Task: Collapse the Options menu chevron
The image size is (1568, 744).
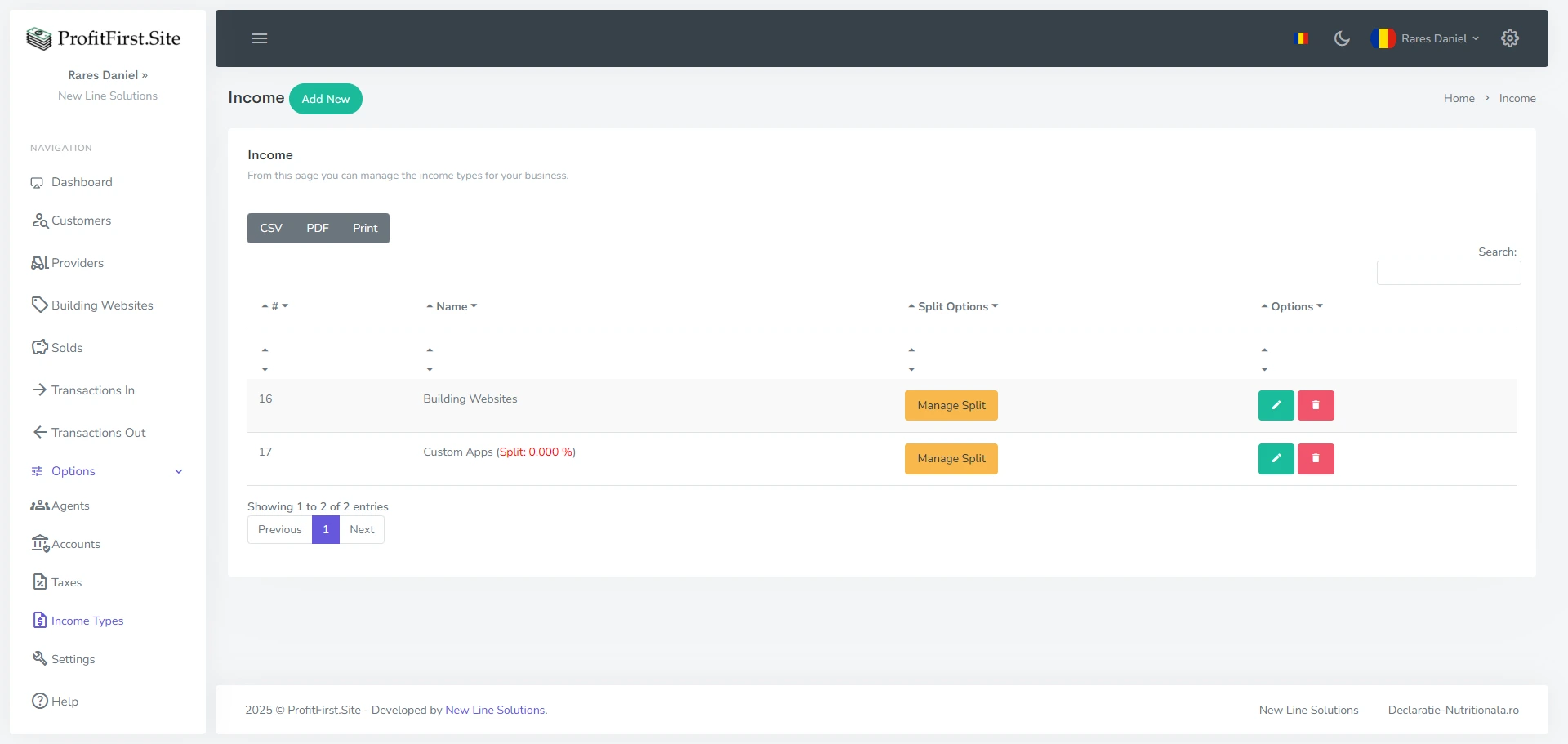Action: [179, 472]
